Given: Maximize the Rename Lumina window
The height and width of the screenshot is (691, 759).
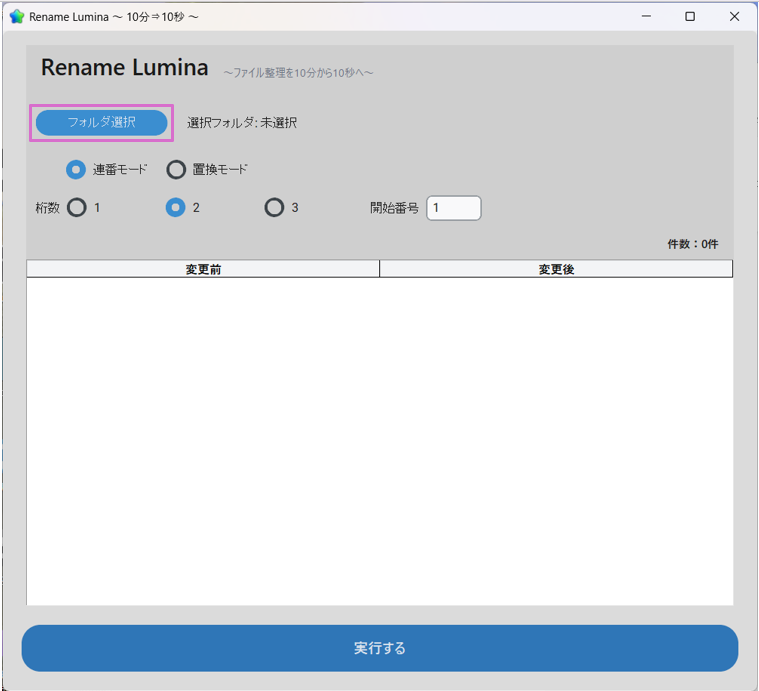Looking at the screenshot, I should pos(690,17).
